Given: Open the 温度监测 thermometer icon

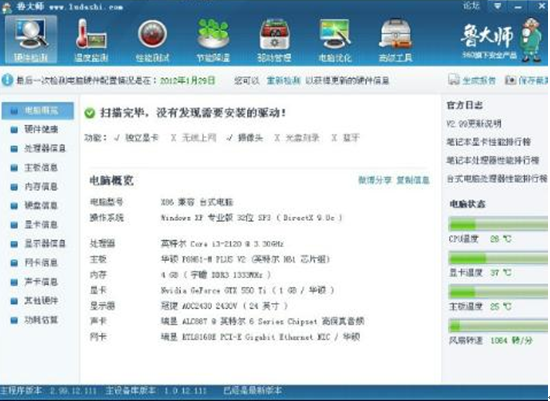Looking at the screenshot, I should tap(91, 39).
